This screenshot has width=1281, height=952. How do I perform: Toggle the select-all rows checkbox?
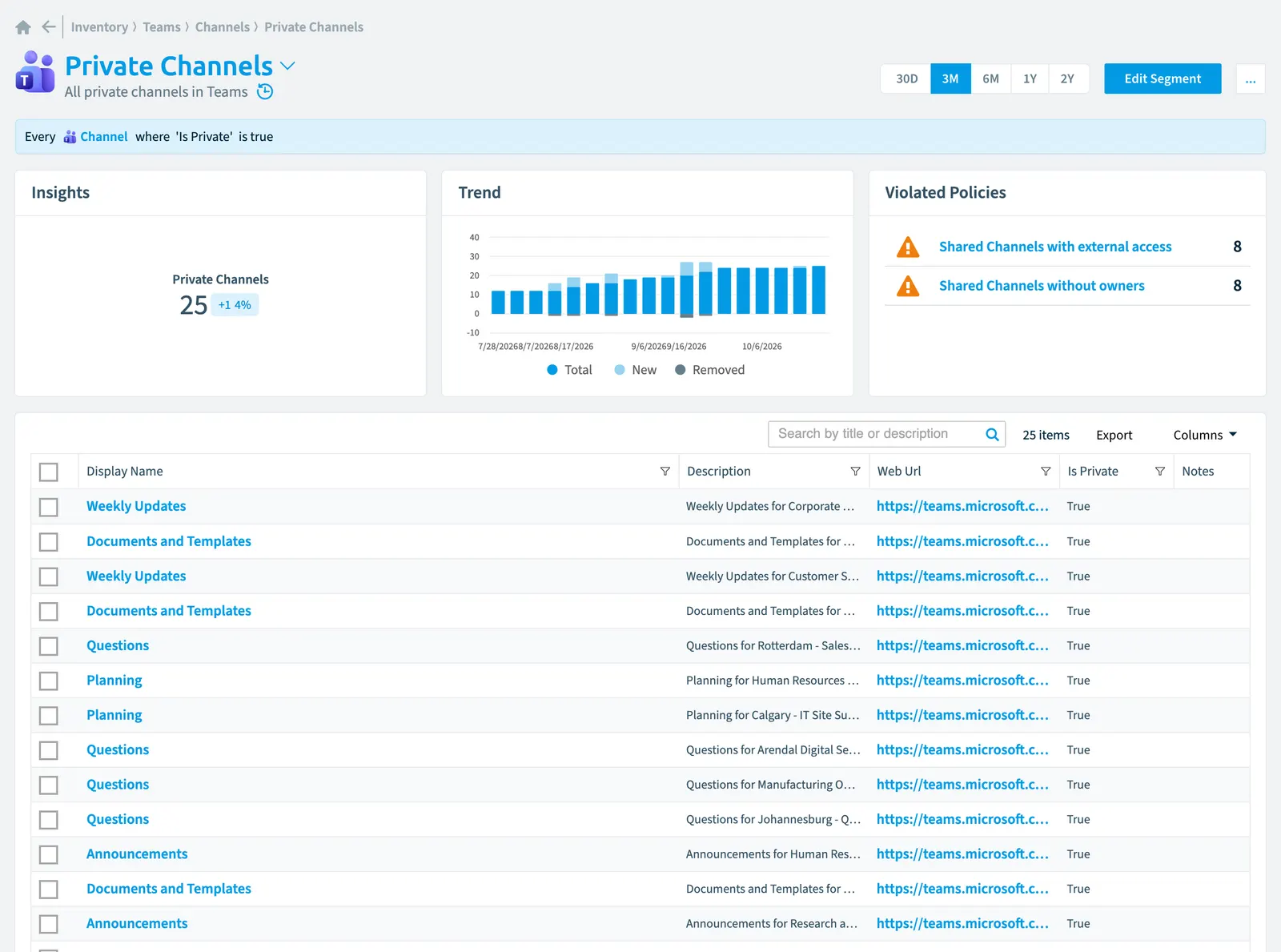pos(49,472)
